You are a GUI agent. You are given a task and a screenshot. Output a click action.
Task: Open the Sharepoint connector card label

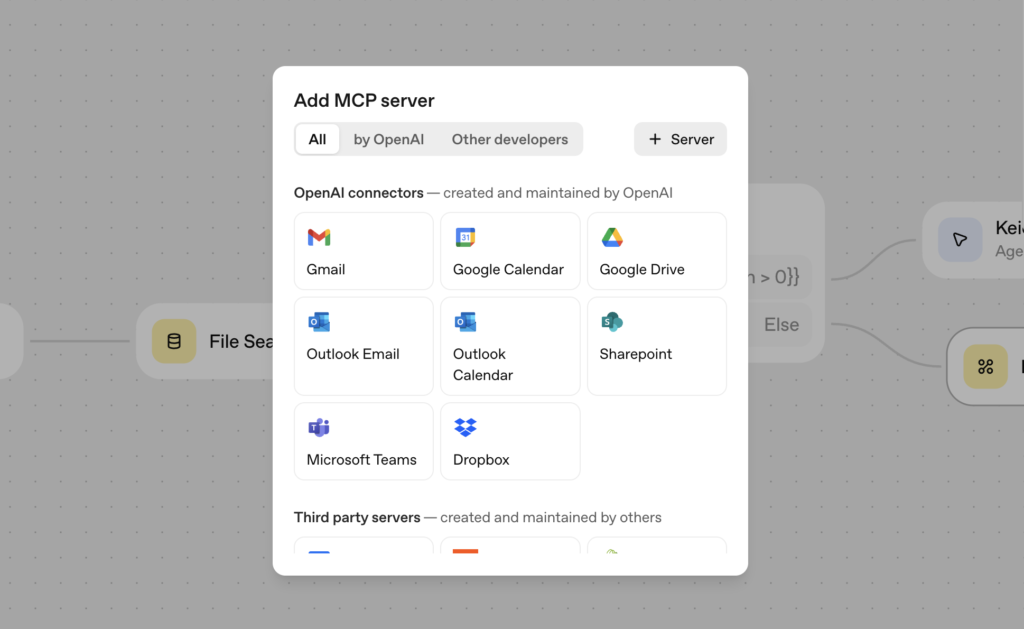[635, 354]
